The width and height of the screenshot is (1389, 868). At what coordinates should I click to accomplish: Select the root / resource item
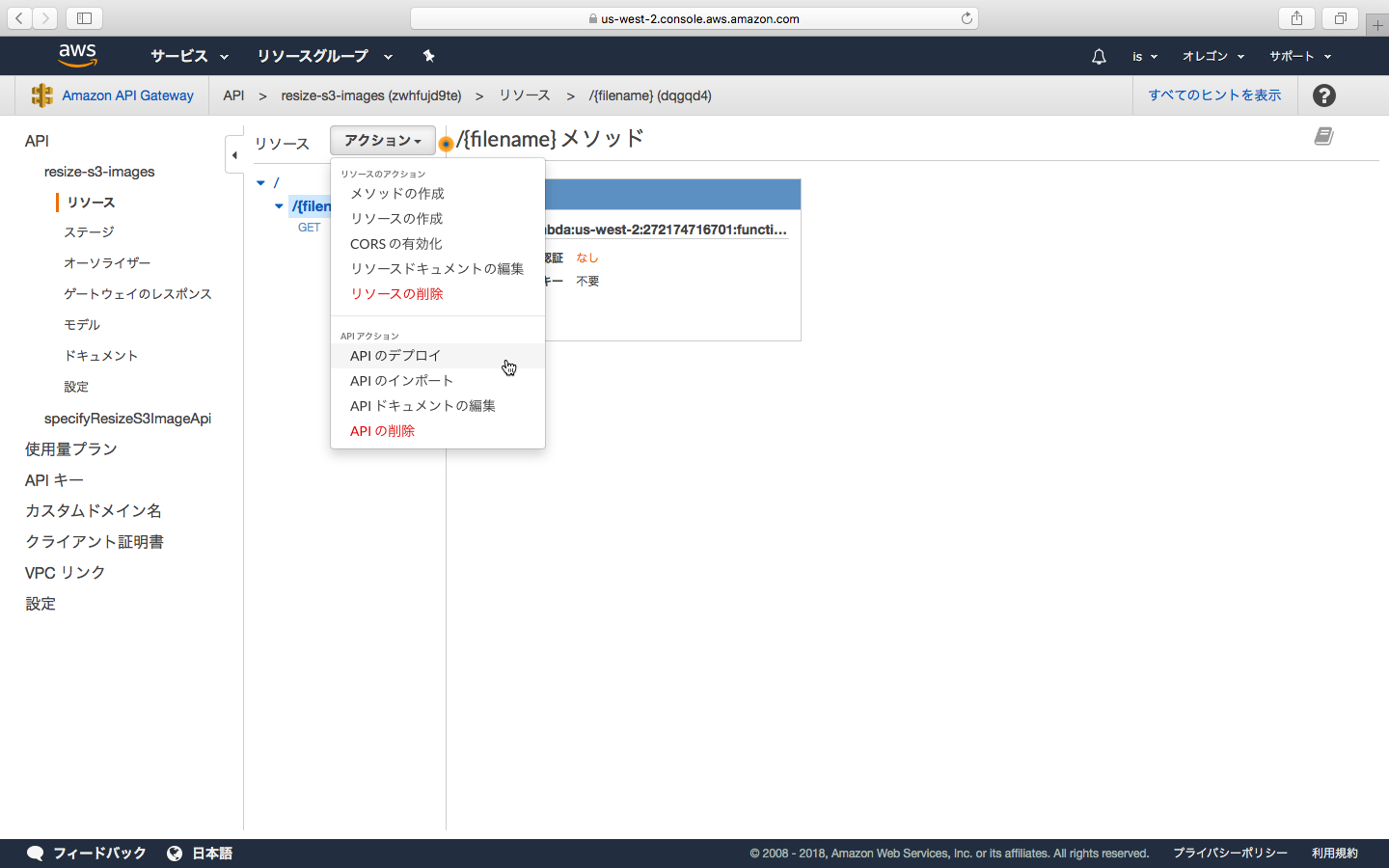coord(276,182)
